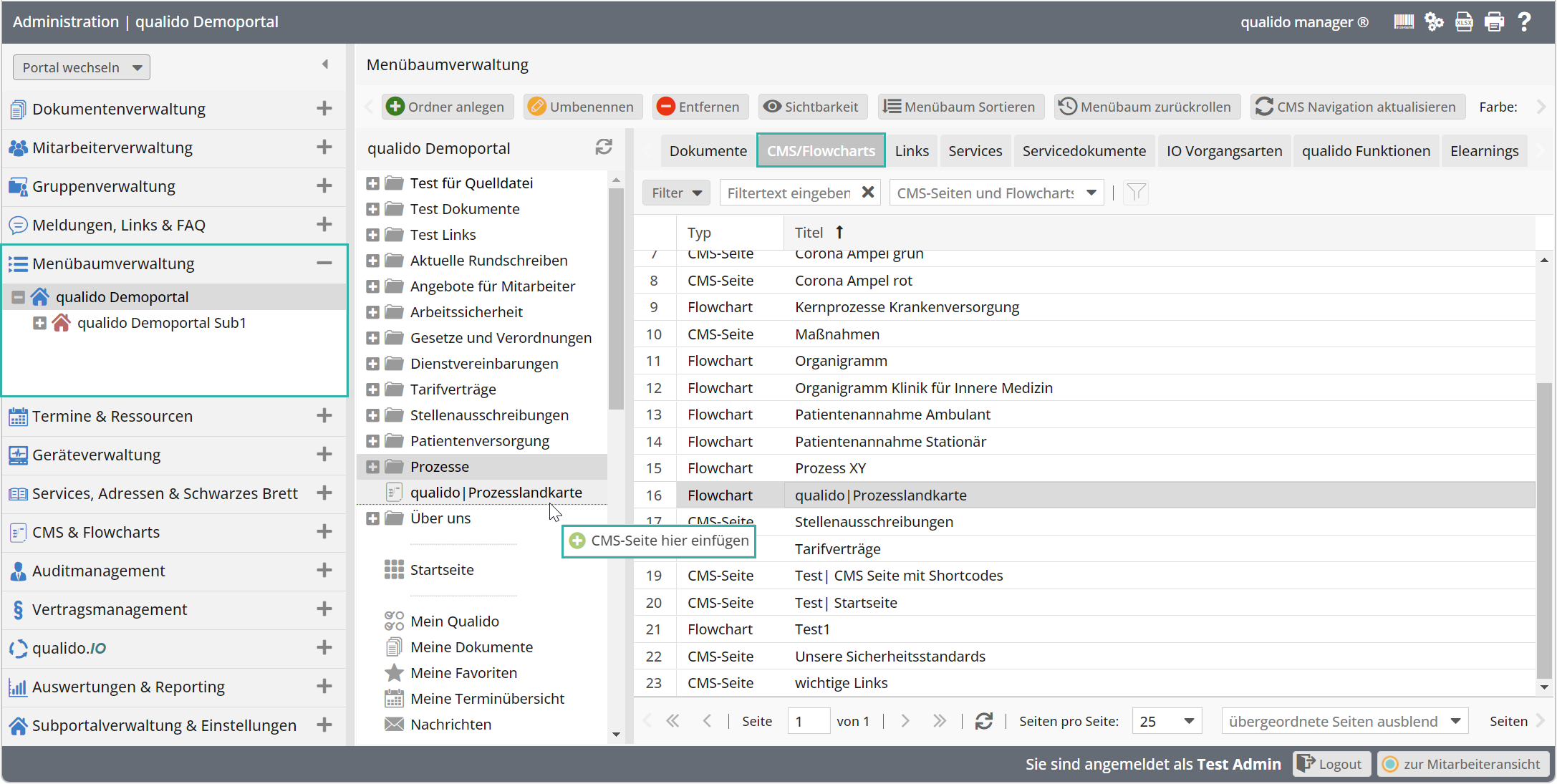Open the Portal wechseln dropdown

pos(82,67)
